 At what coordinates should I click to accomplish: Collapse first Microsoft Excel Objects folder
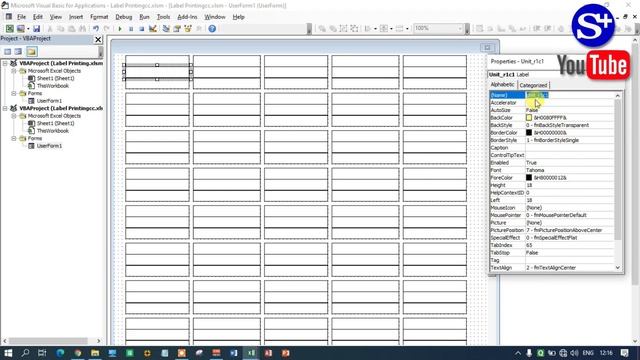[13, 71]
